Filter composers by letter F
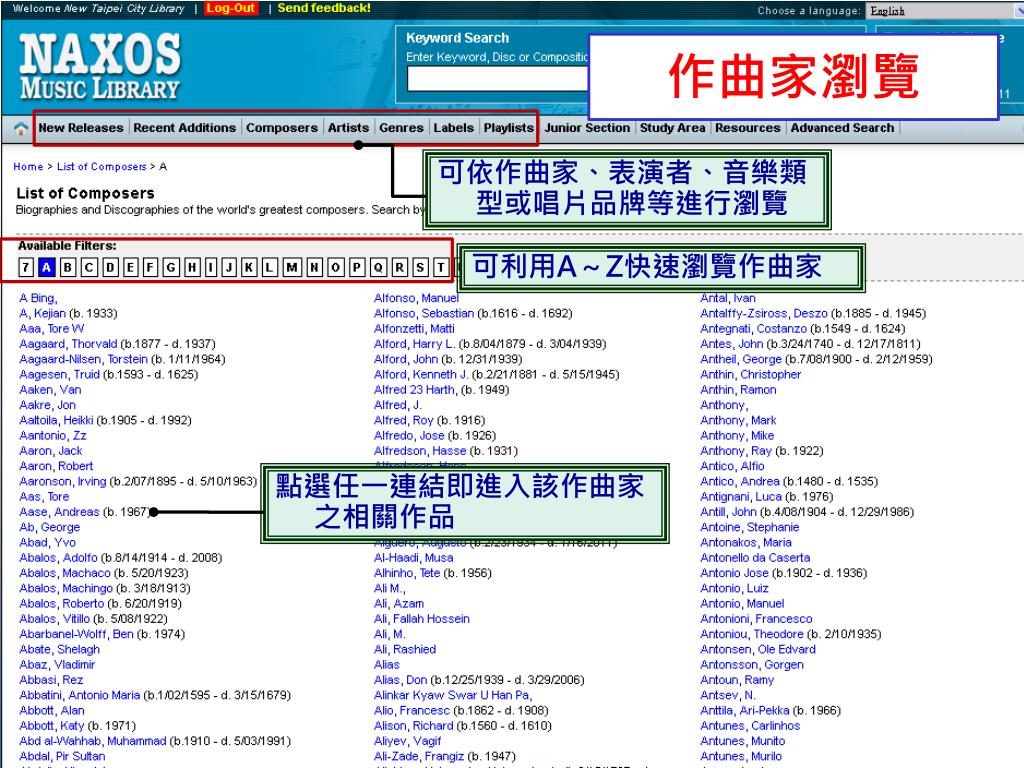1024x768 pixels. (150, 267)
